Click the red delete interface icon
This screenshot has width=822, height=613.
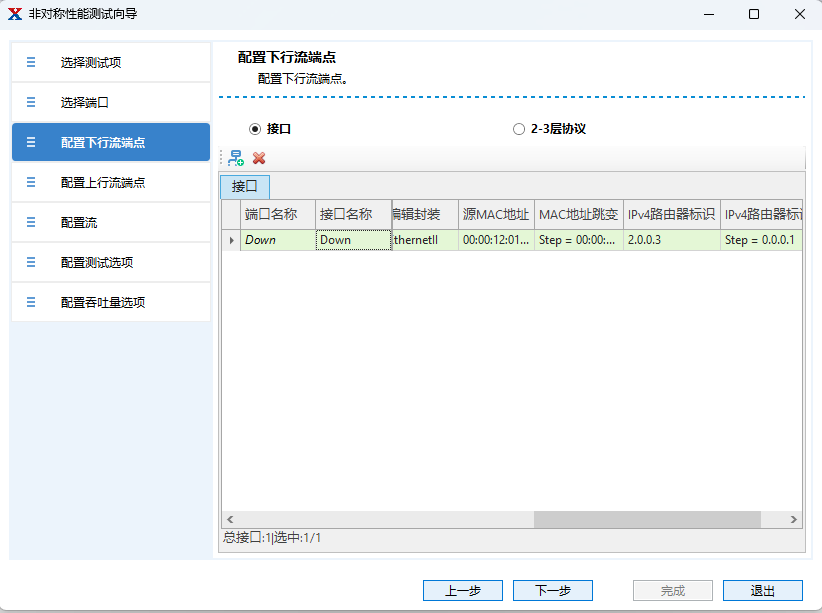click(259, 158)
